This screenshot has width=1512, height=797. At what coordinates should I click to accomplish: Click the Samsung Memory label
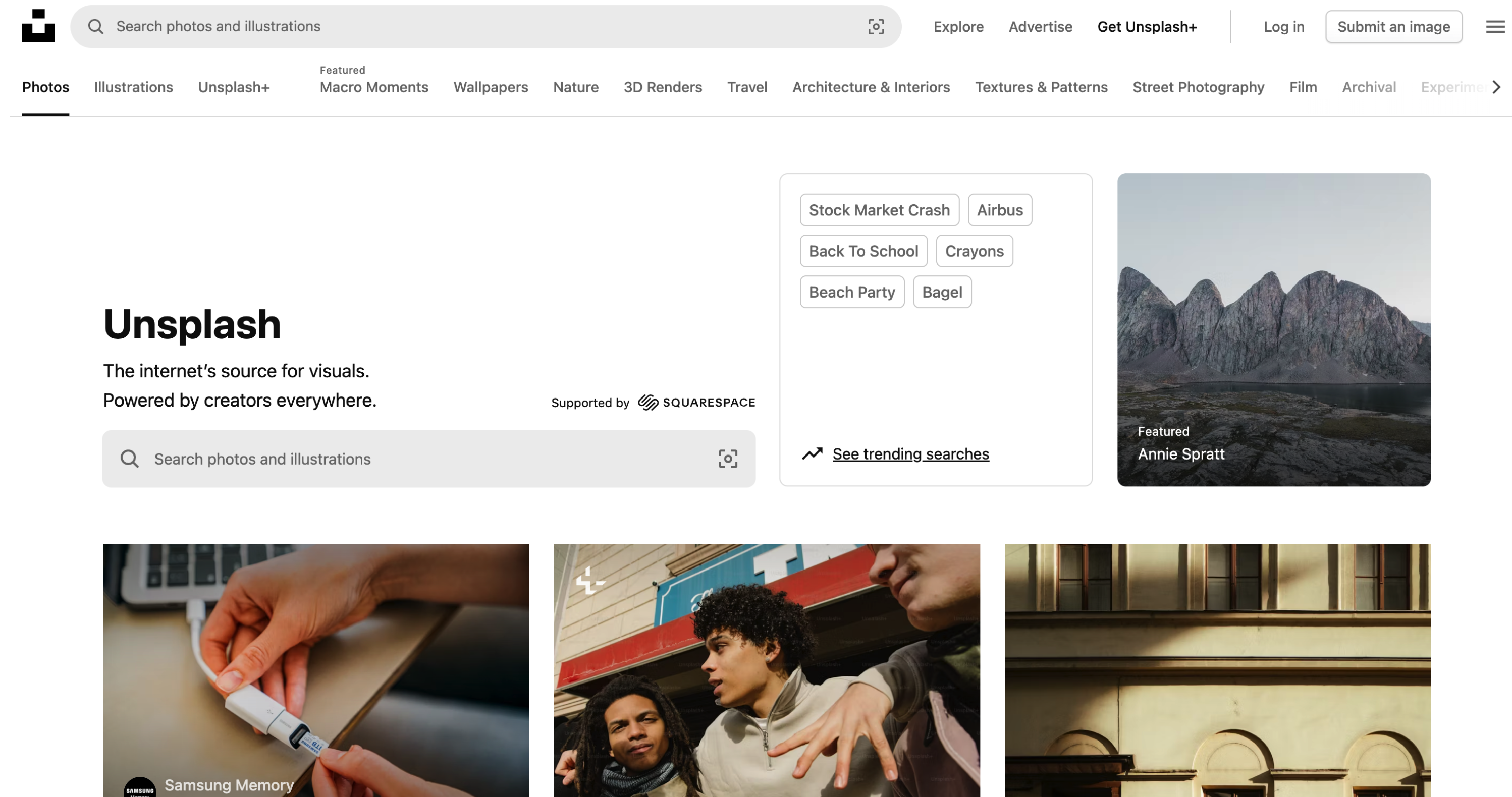coord(229,785)
